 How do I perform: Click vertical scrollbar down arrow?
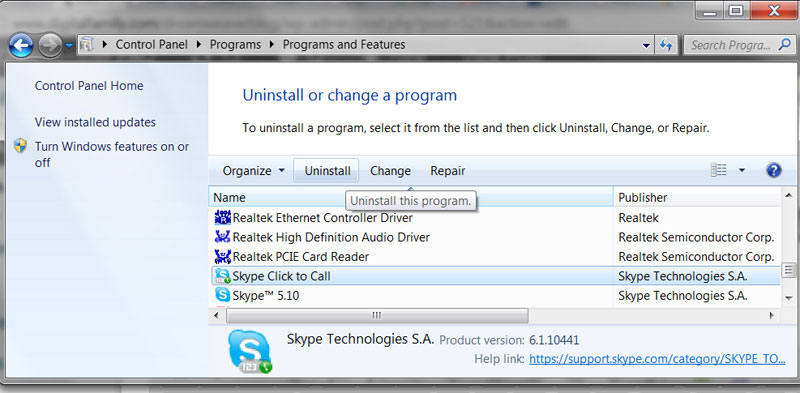(788, 298)
